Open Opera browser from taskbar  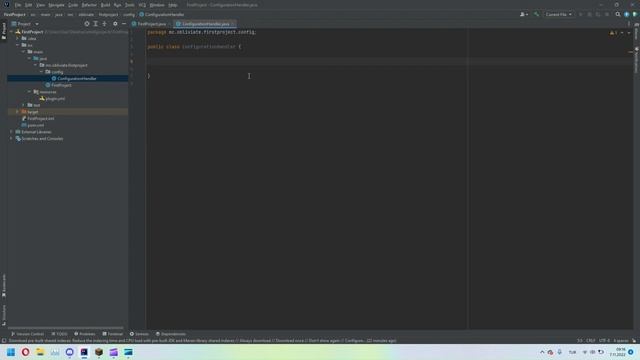25,352
